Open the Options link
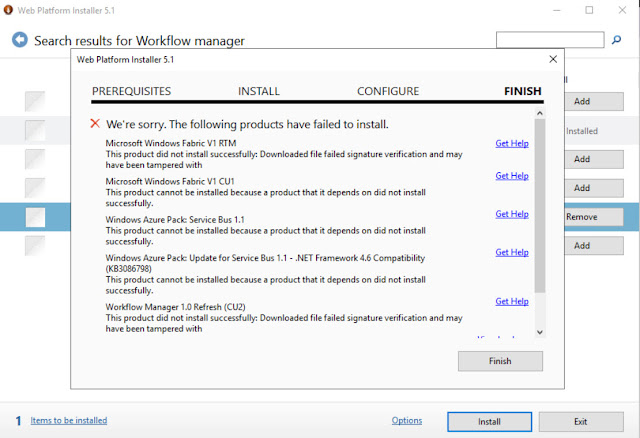This screenshot has height=438, width=640. pos(407,421)
